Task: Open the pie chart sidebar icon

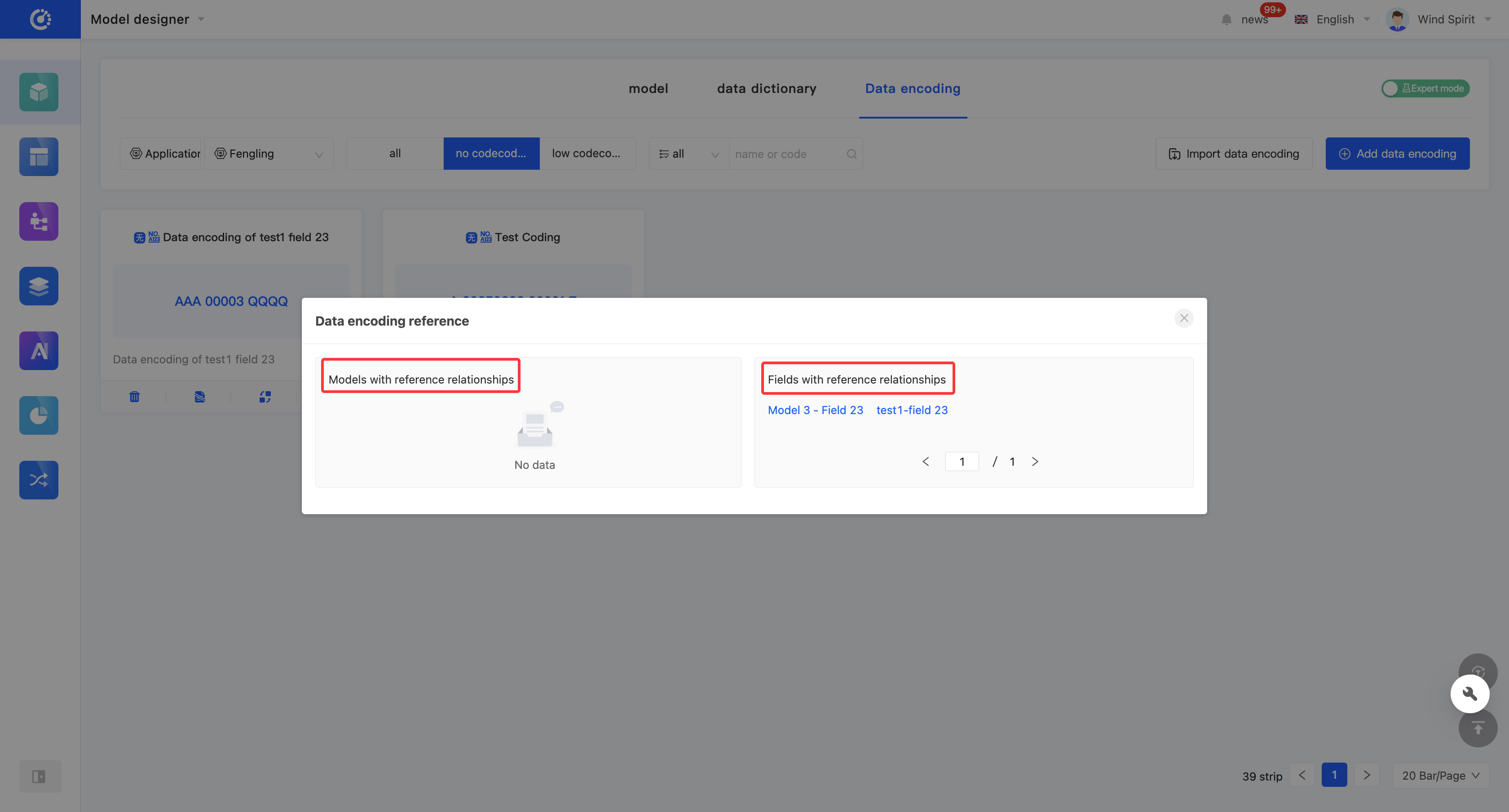Action: [39, 415]
